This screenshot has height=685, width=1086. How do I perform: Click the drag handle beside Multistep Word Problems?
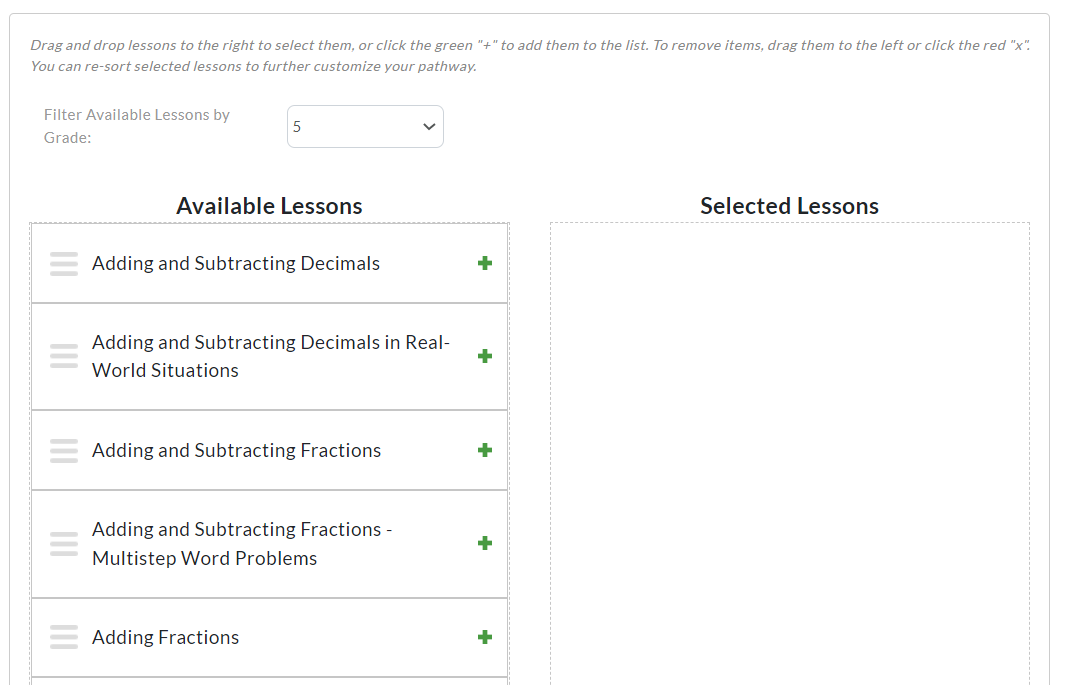tap(63, 543)
